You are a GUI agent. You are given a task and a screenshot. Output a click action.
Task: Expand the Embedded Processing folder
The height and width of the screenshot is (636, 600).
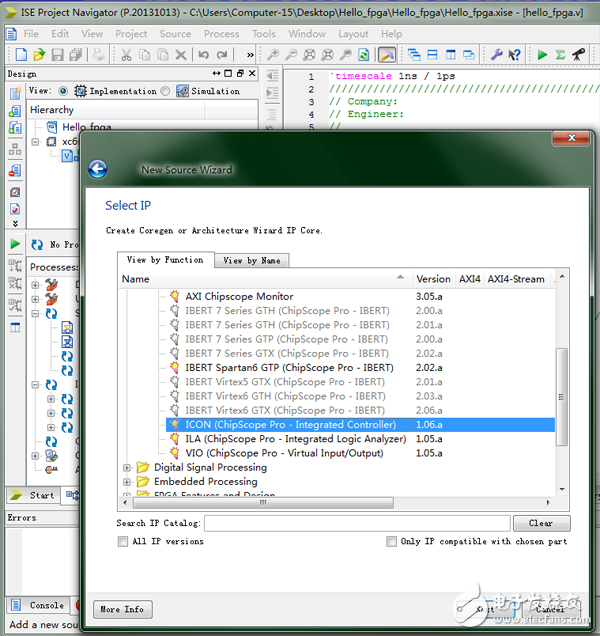pyautogui.click(x=127, y=482)
